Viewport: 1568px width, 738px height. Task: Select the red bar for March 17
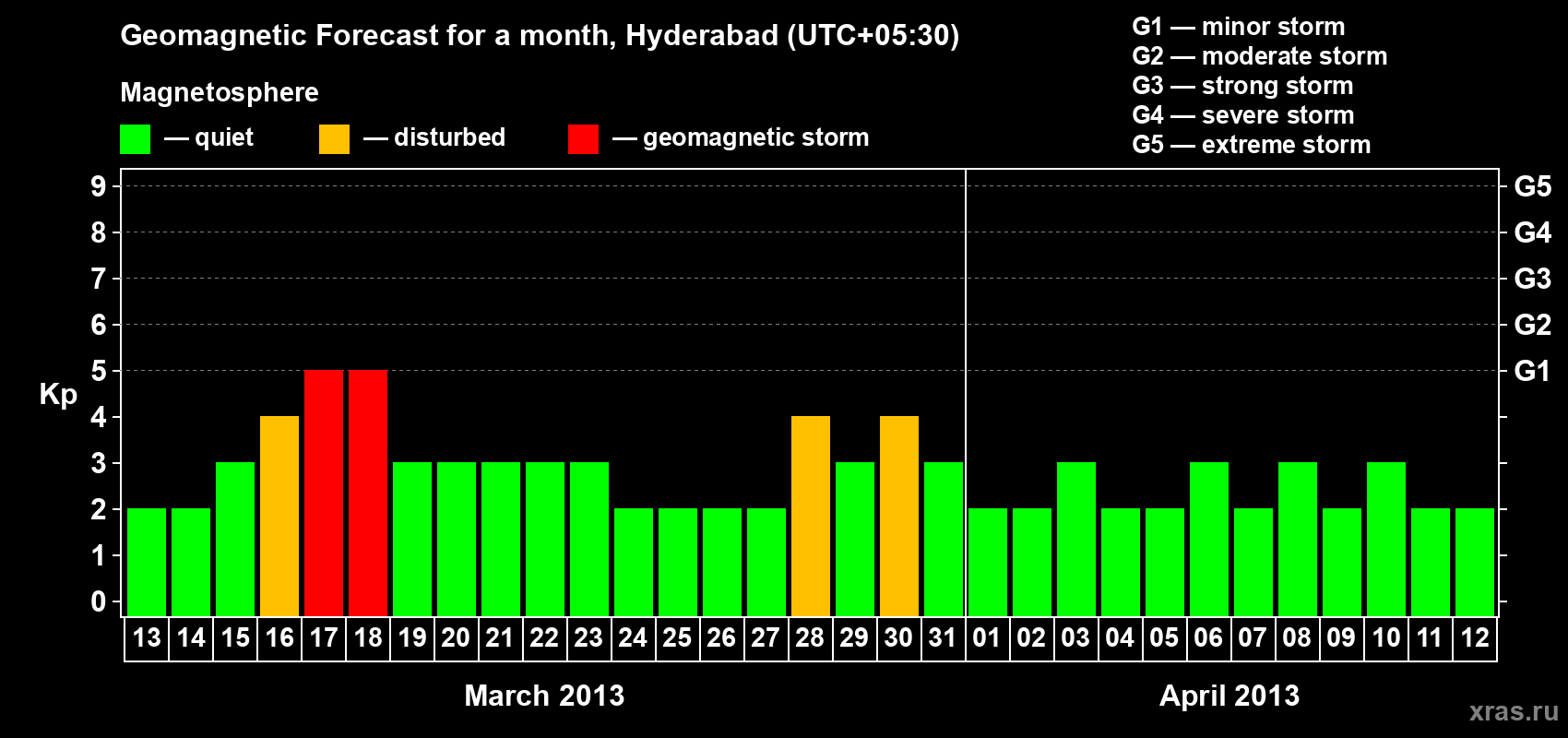[x=324, y=493]
